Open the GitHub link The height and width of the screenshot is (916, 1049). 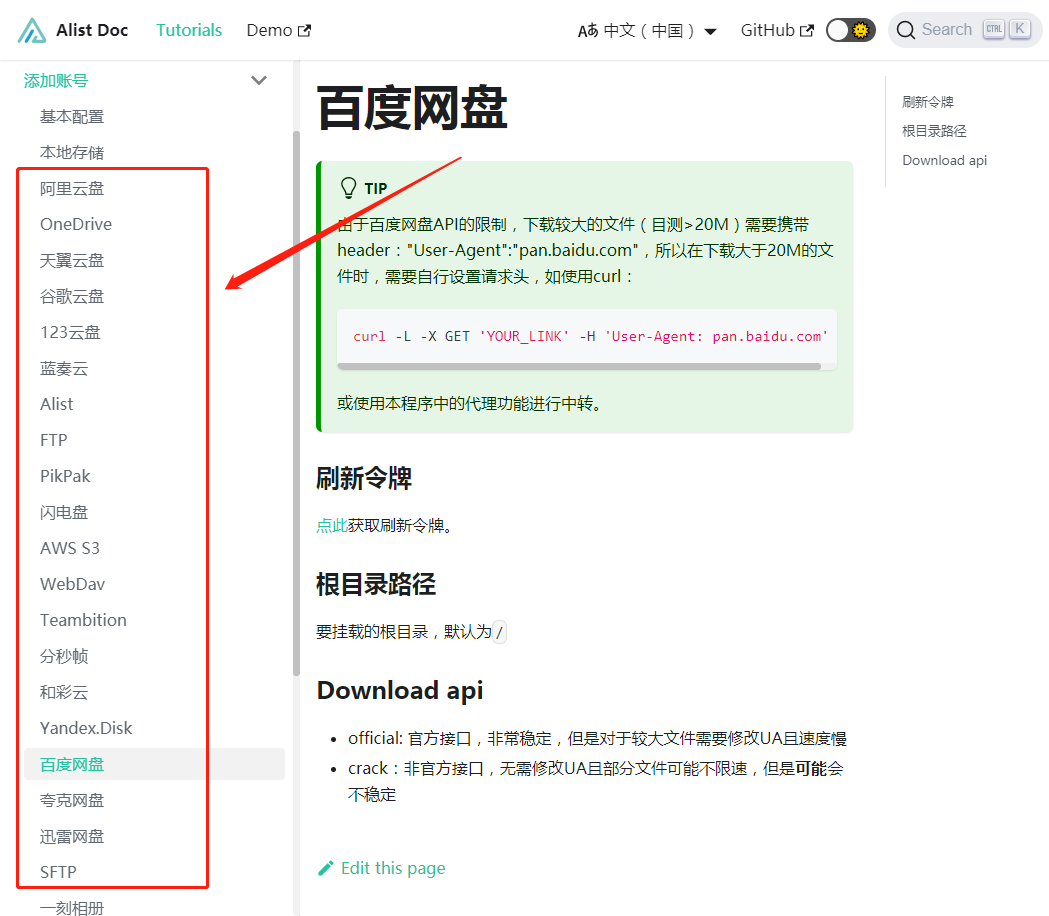click(x=777, y=30)
